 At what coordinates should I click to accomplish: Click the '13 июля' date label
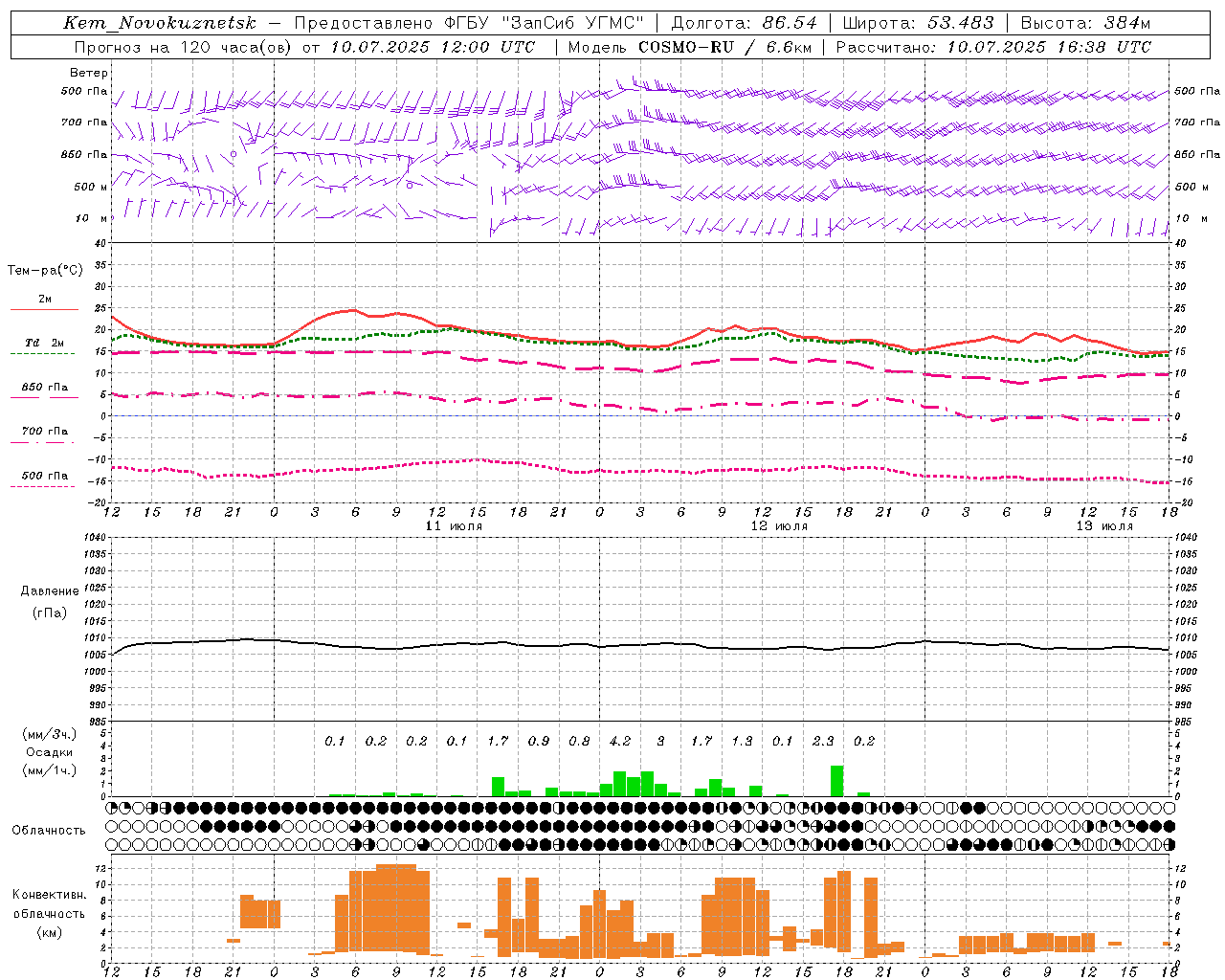coord(1104,526)
